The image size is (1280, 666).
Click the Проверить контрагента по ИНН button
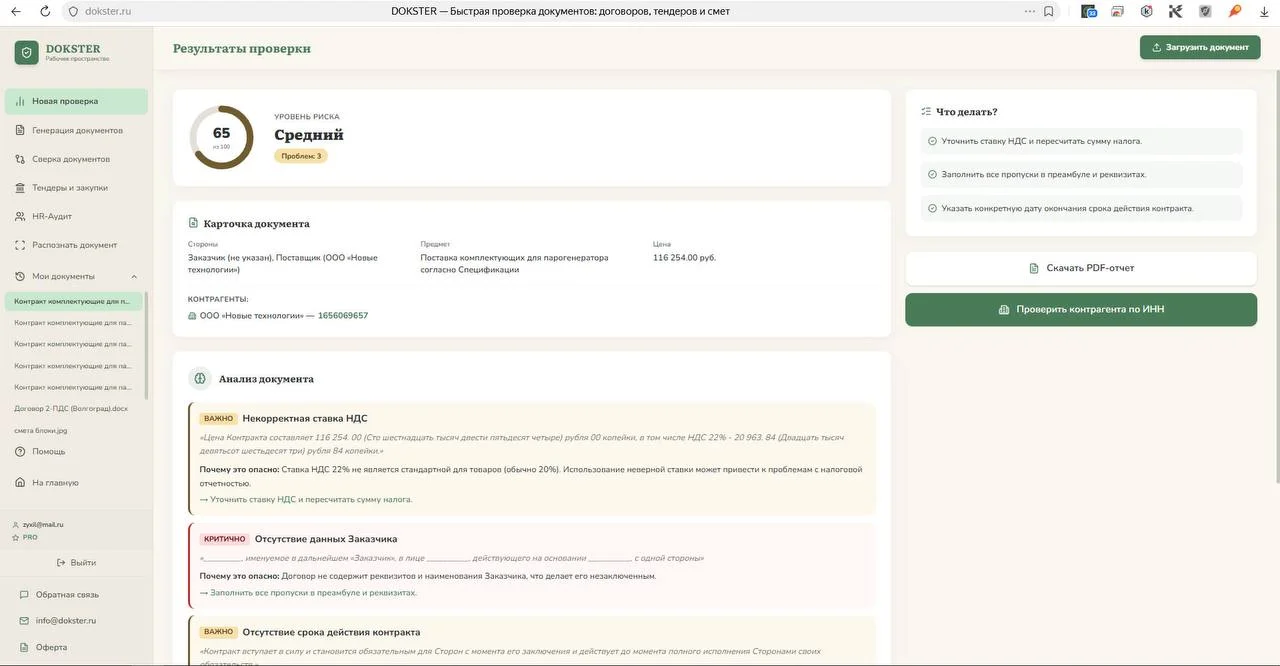1081,309
